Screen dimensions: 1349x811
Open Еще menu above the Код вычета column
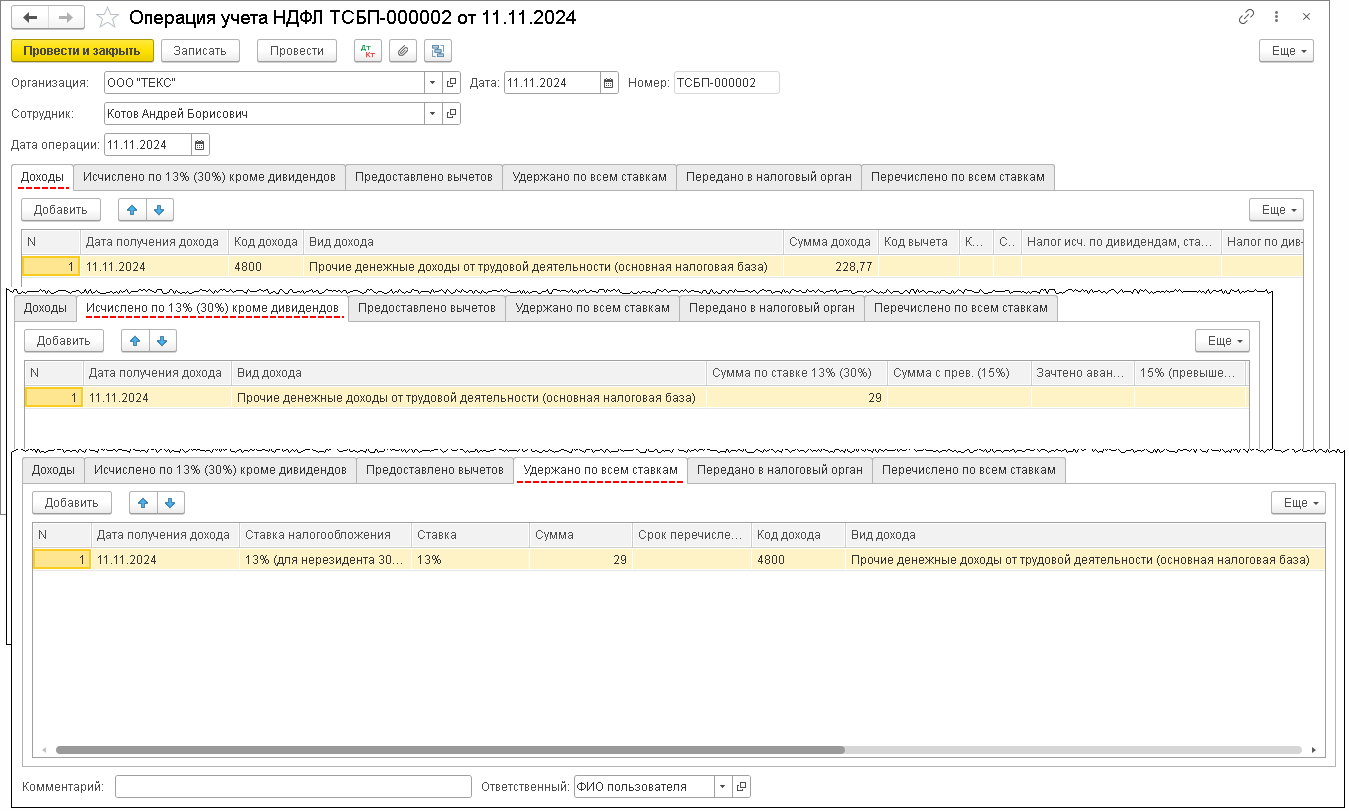pyautogui.click(x=1276, y=210)
